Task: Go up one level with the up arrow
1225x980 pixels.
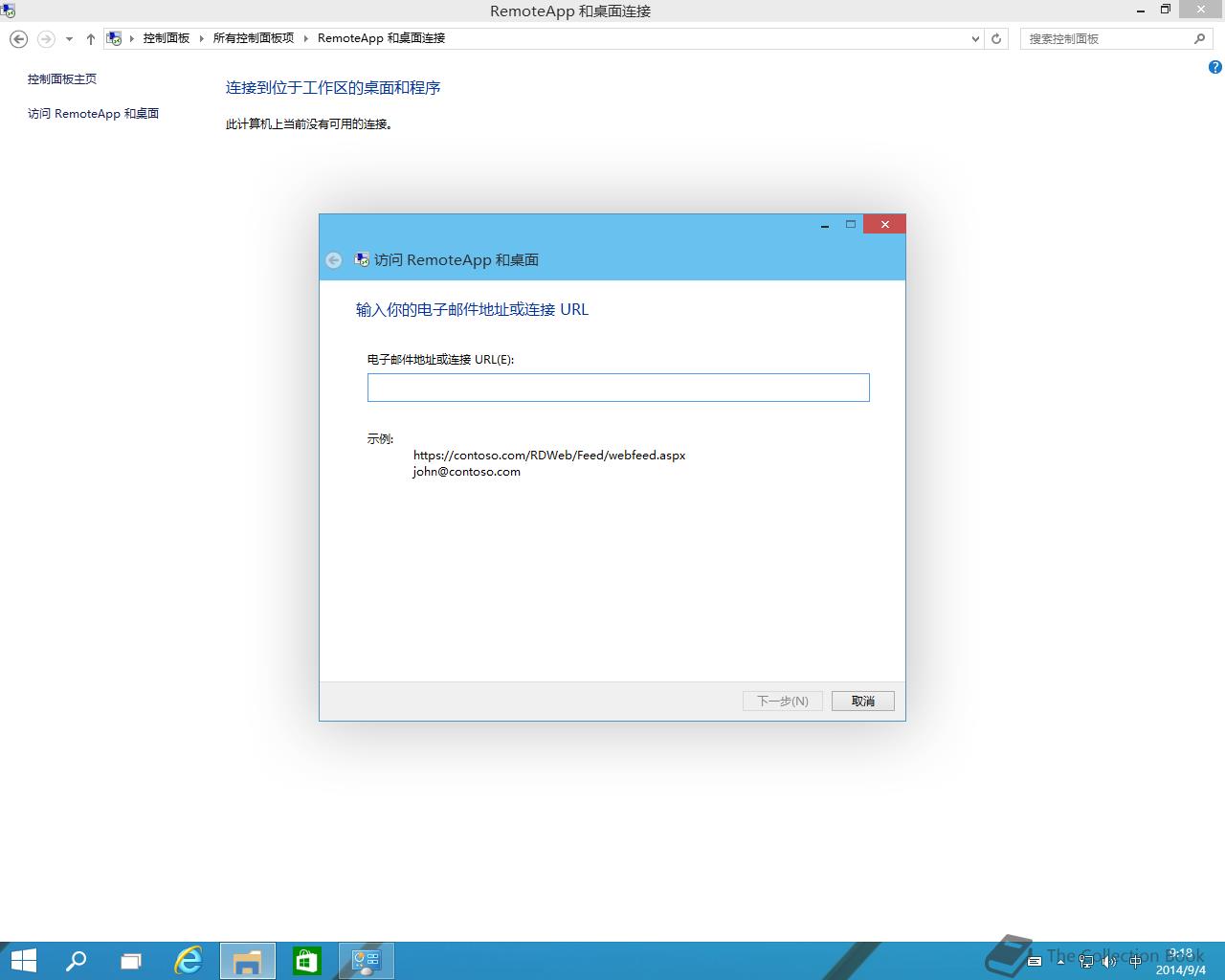Action: (x=90, y=39)
